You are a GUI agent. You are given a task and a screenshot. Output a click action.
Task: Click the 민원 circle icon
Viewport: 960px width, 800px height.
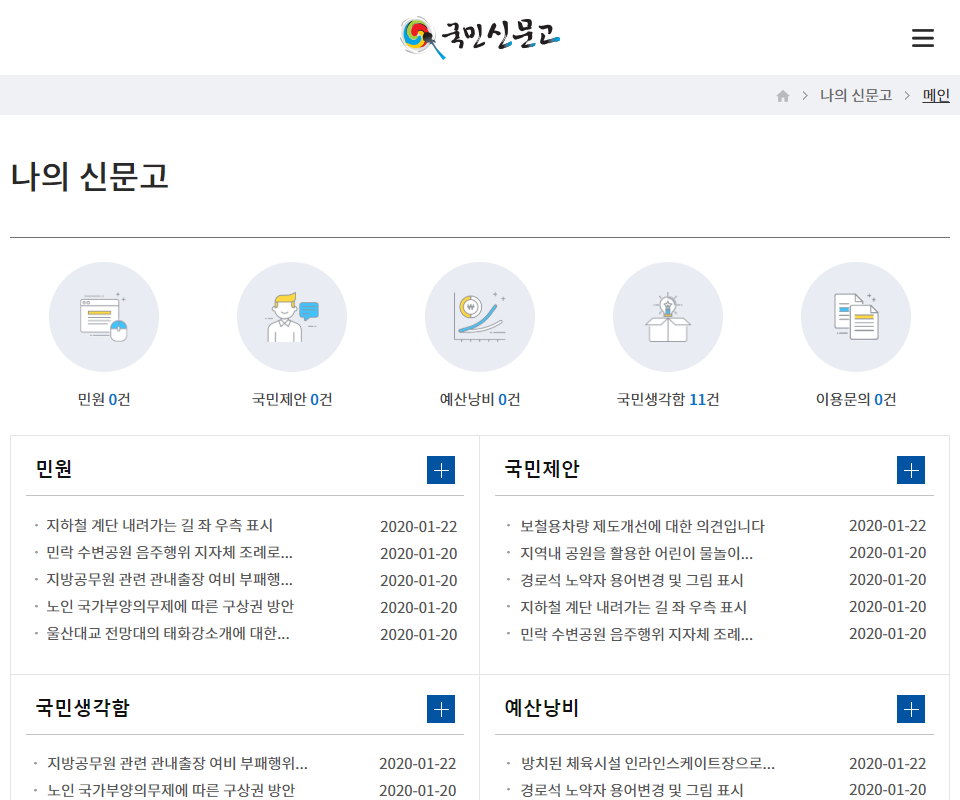point(104,317)
